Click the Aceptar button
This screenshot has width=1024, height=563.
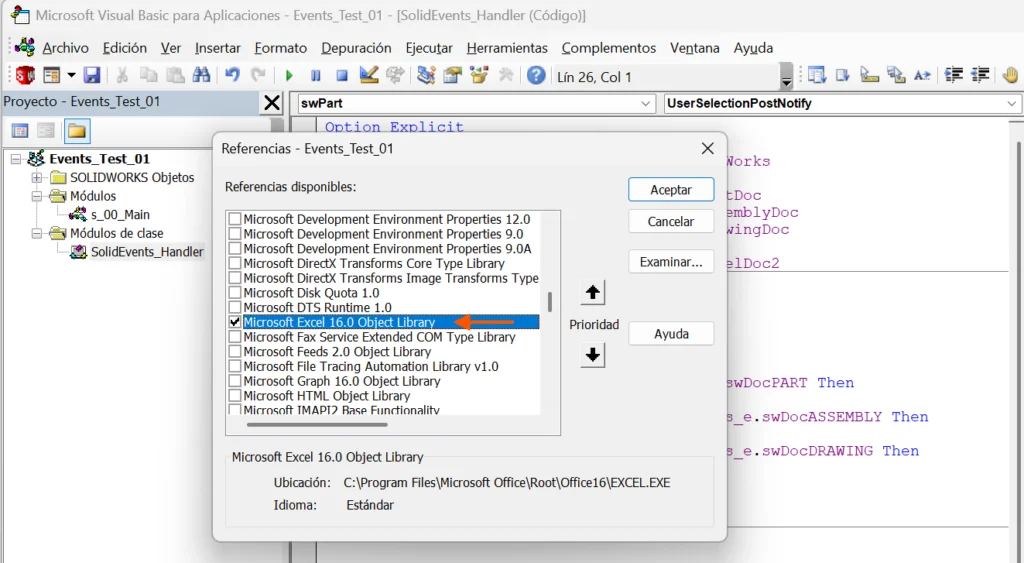click(x=671, y=189)
